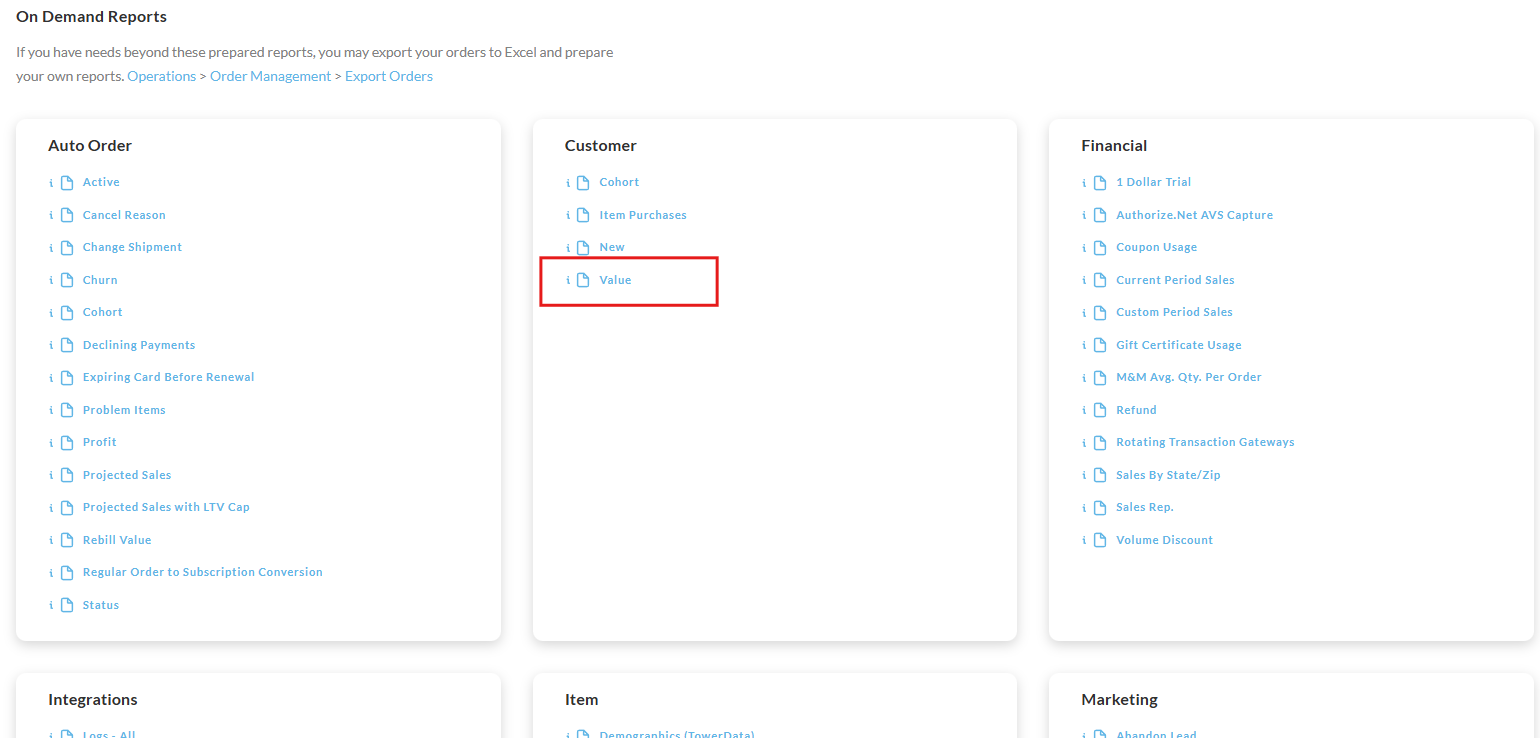This screenshot has width=1540, height=738.
Task: View Gift Certificate Usage report
Action: click(x=1179, y=345)
